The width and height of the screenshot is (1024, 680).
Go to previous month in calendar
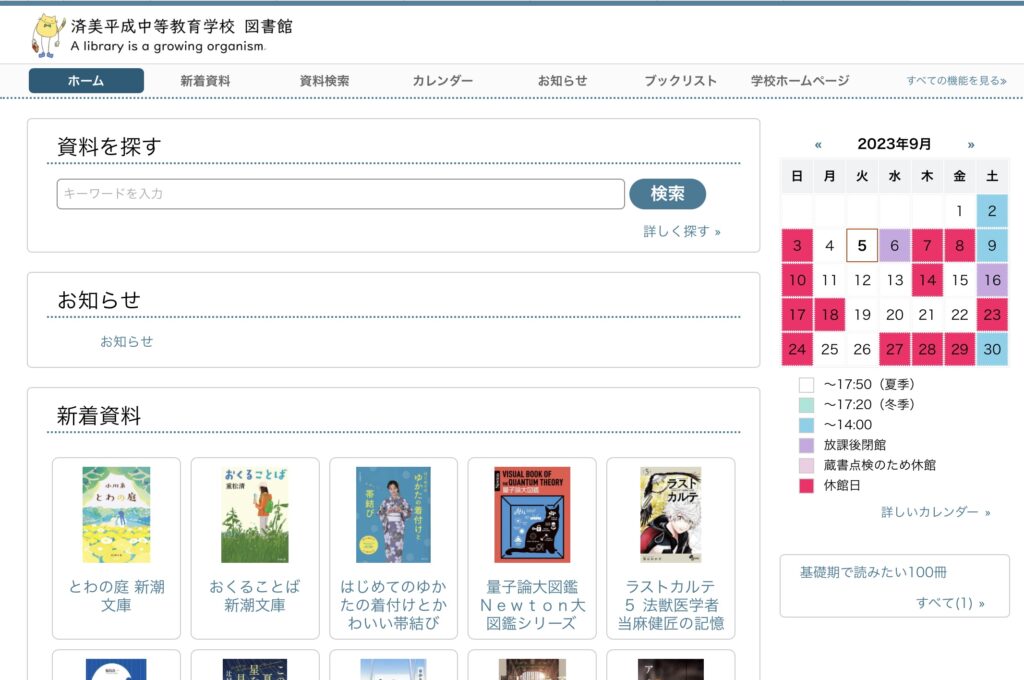click(818, 144)
